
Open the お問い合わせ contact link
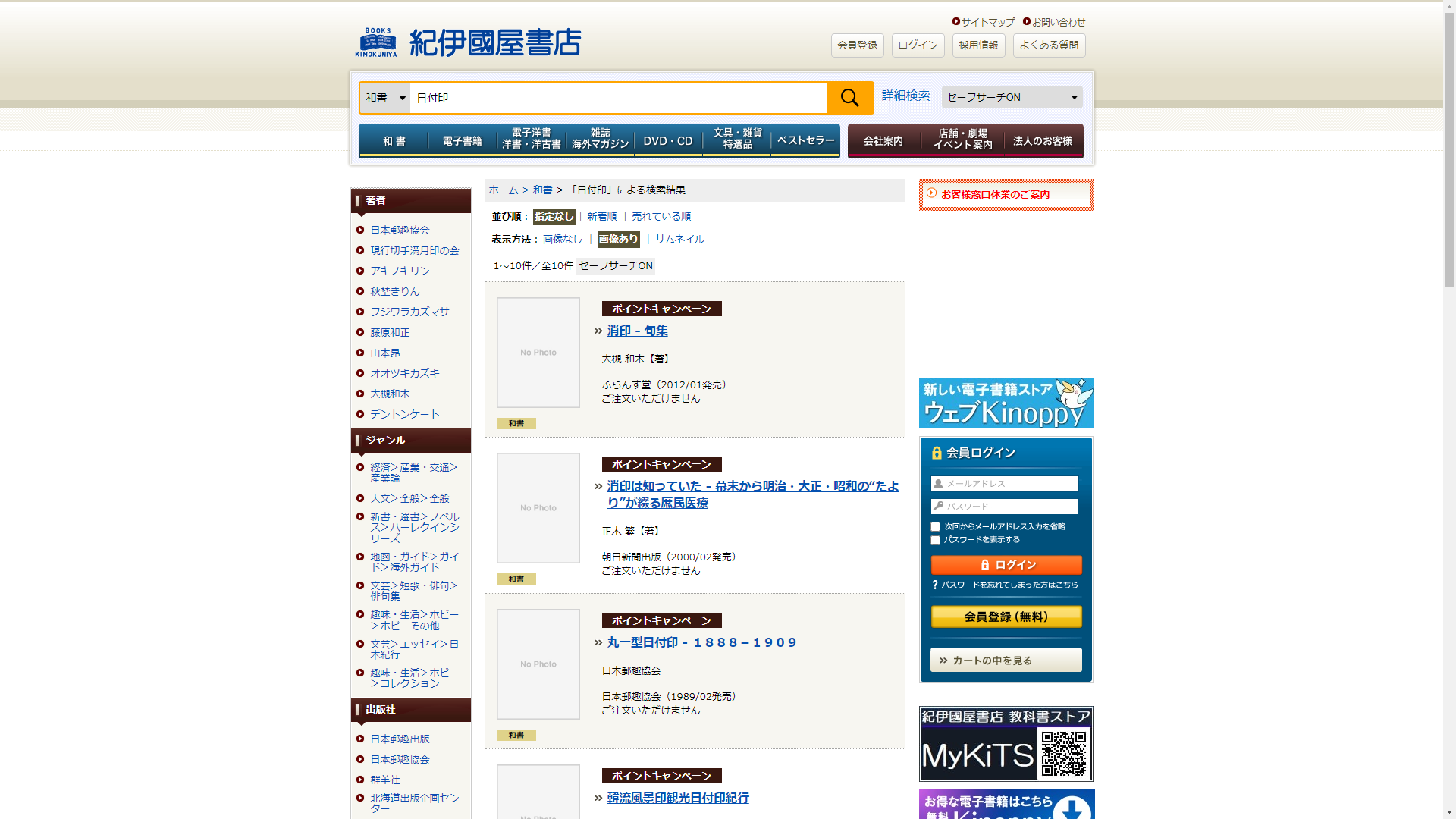pos(1057,22)
